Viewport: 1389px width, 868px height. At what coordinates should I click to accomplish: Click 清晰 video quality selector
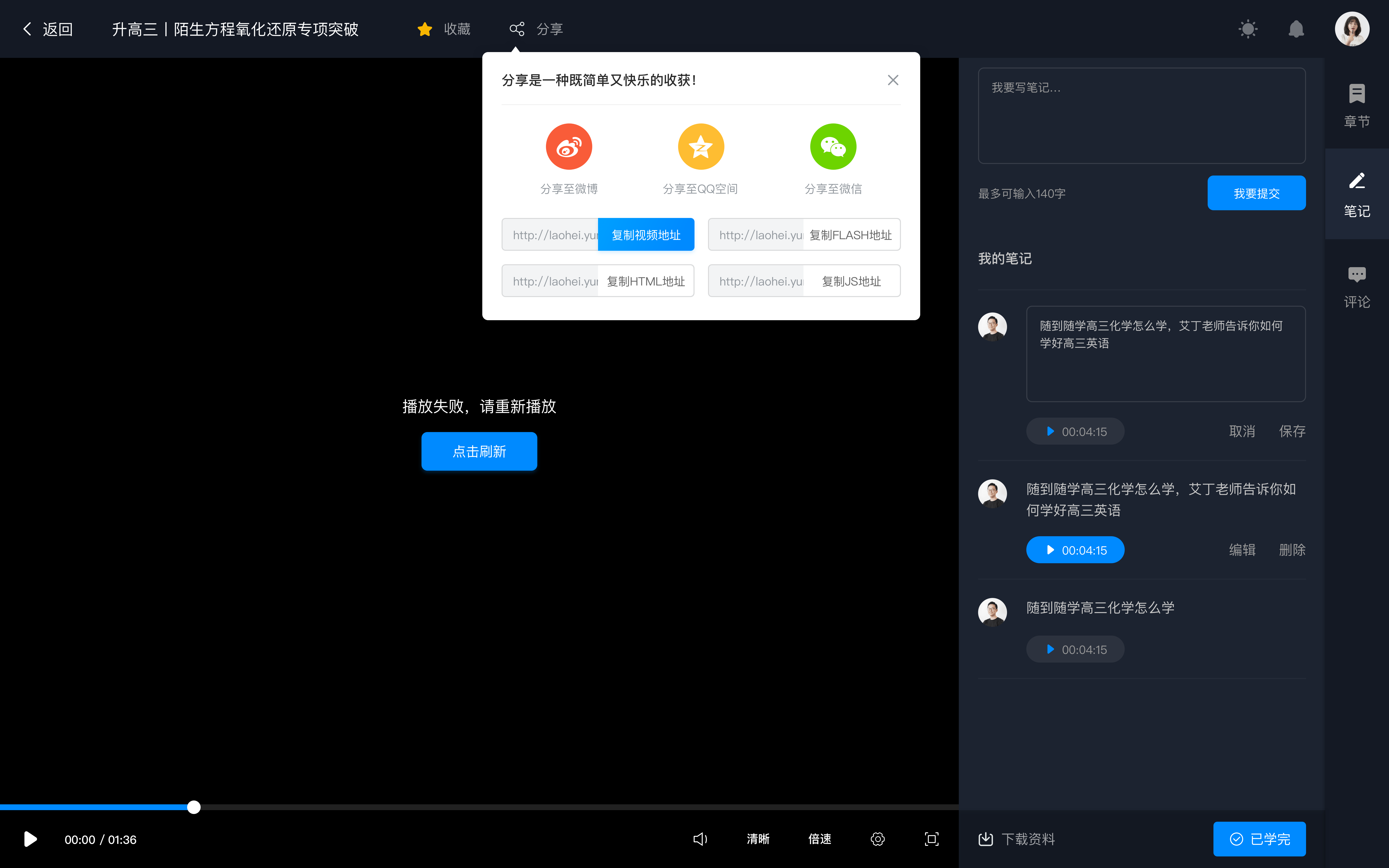click(757, 839)
